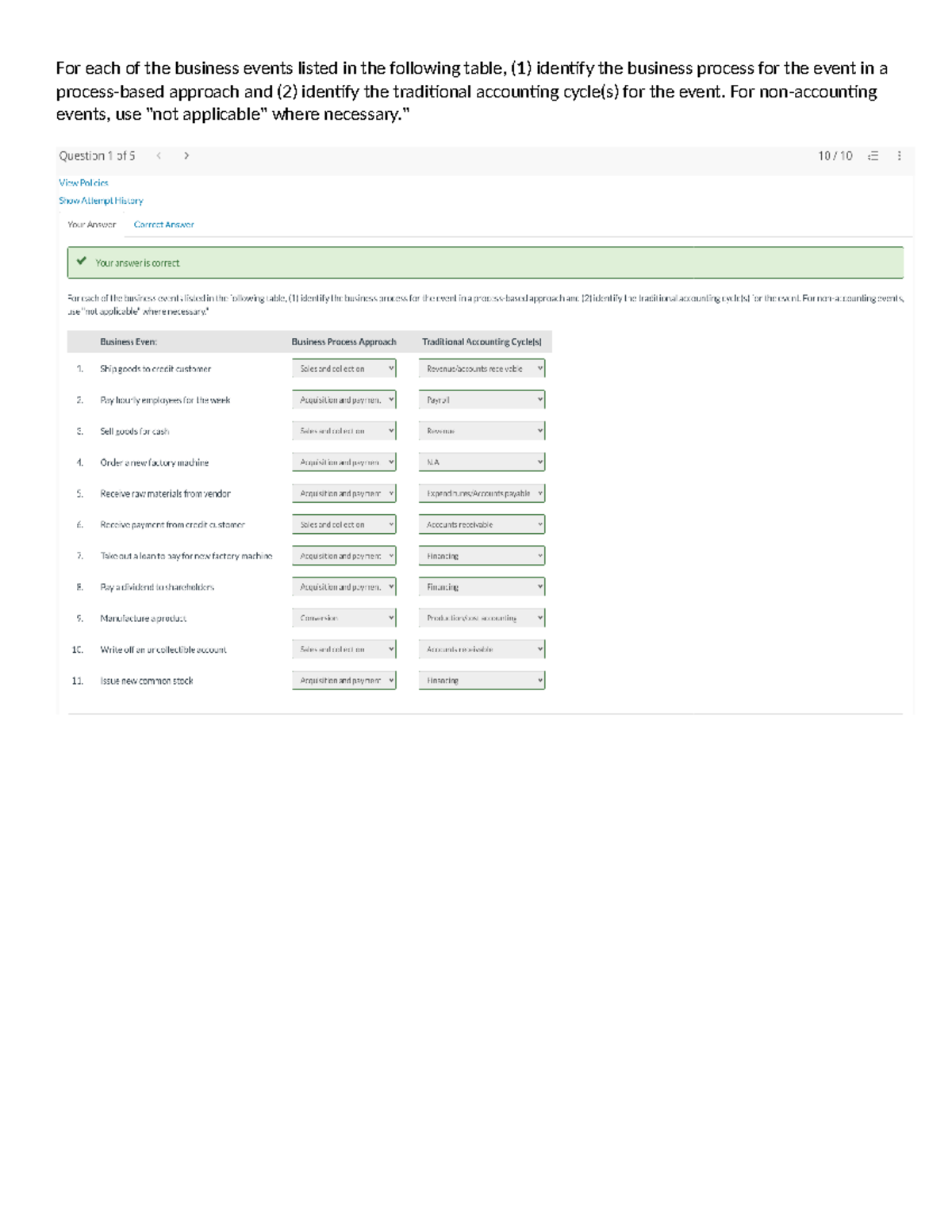952x1232 pixels.
Task: Open business process dropdown for Take out a loan
Action: (x=344, y=556)
